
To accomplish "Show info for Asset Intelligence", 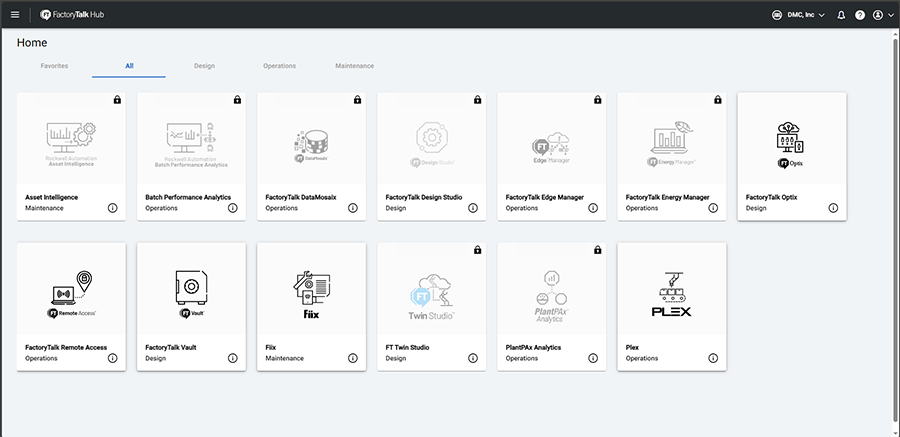I will [112, 208].
